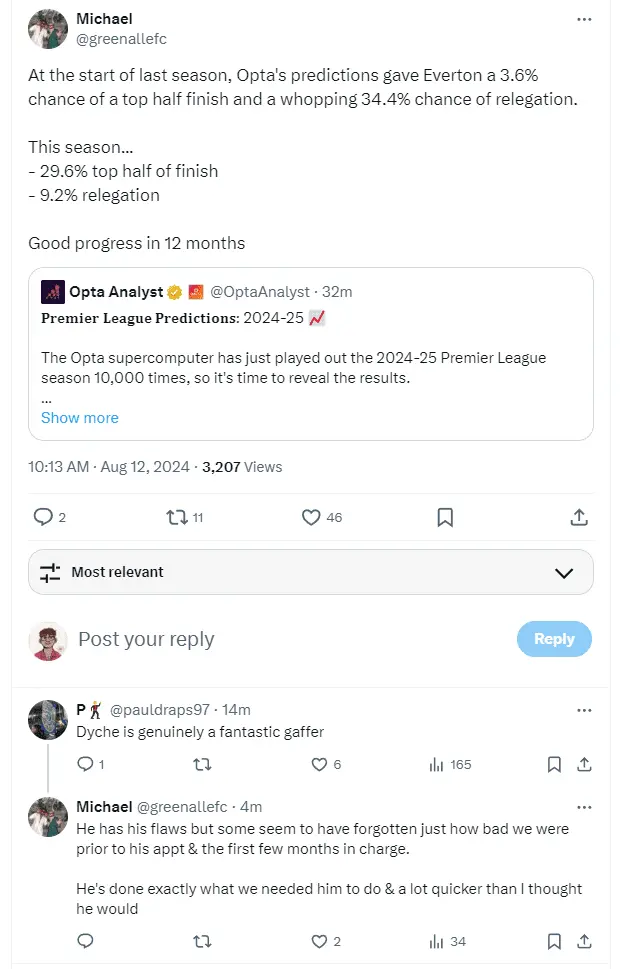
Task: Reply to Michael's main post
Action: pos(43,517)
